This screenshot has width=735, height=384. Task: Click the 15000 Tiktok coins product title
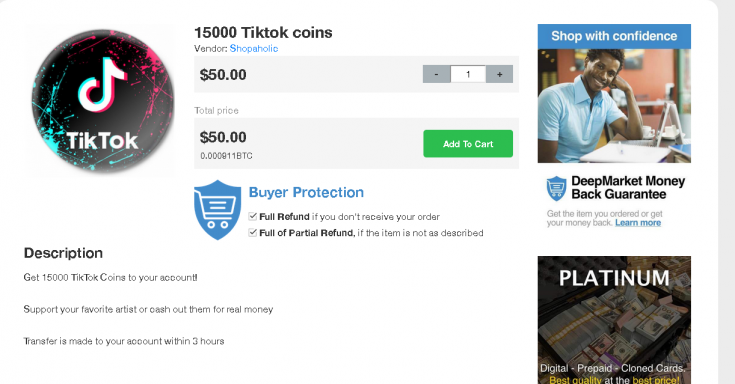[x=263, y=32]
